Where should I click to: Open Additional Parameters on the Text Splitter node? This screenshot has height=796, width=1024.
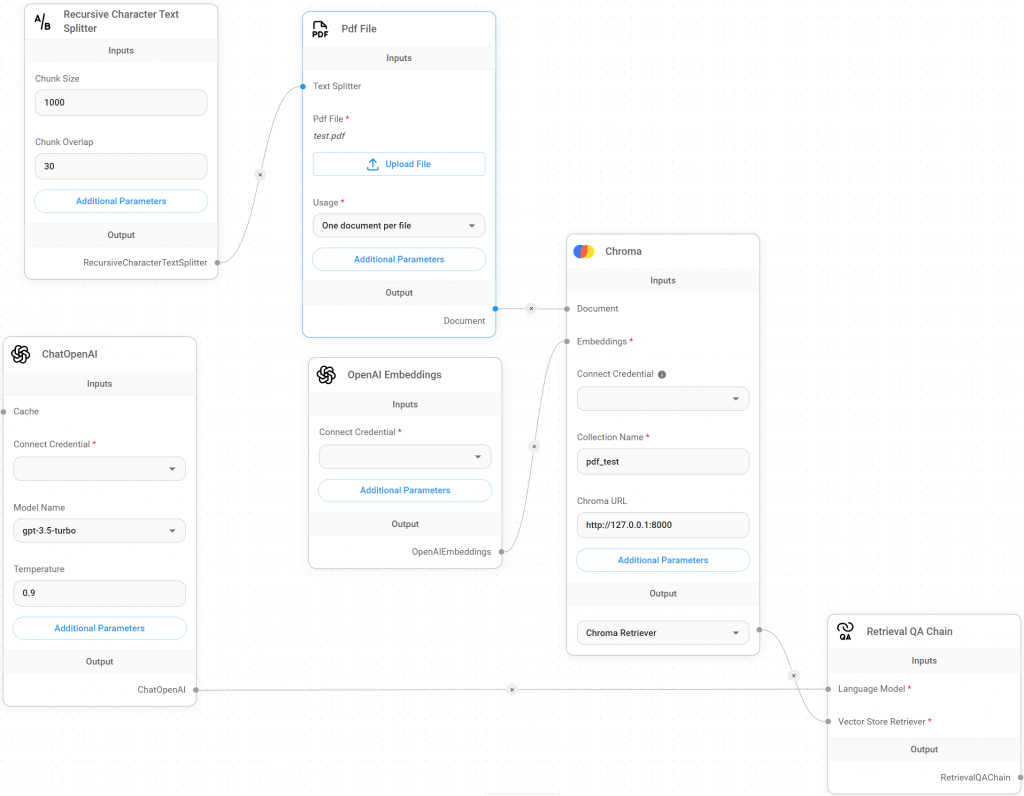click(x=121, y=201)
